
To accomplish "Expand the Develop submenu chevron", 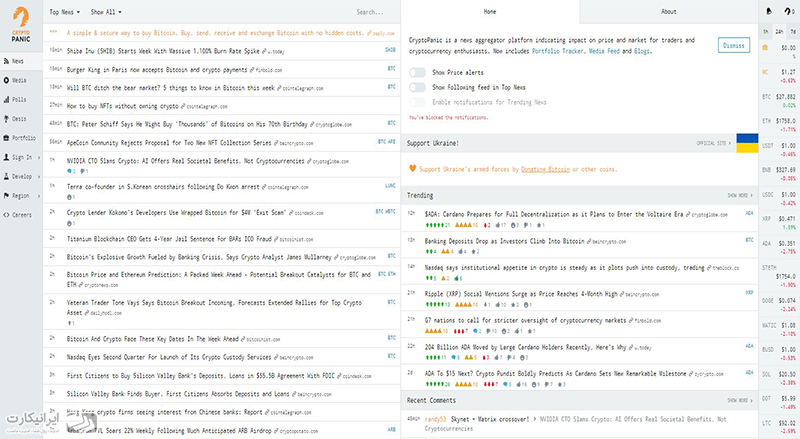I will click(39, 177).
